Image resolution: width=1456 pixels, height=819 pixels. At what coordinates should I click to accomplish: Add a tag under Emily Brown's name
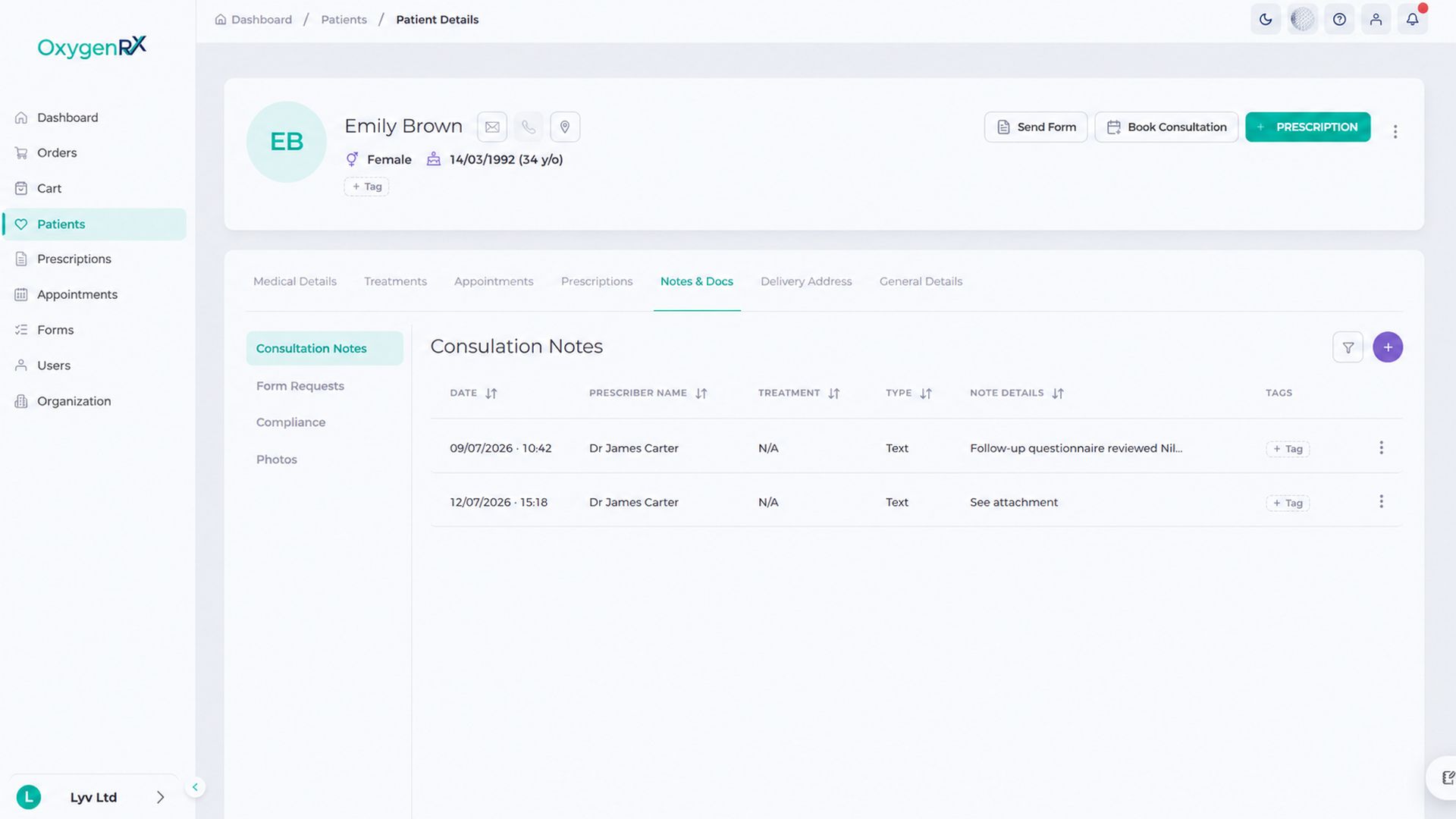[x=366, y=187]
